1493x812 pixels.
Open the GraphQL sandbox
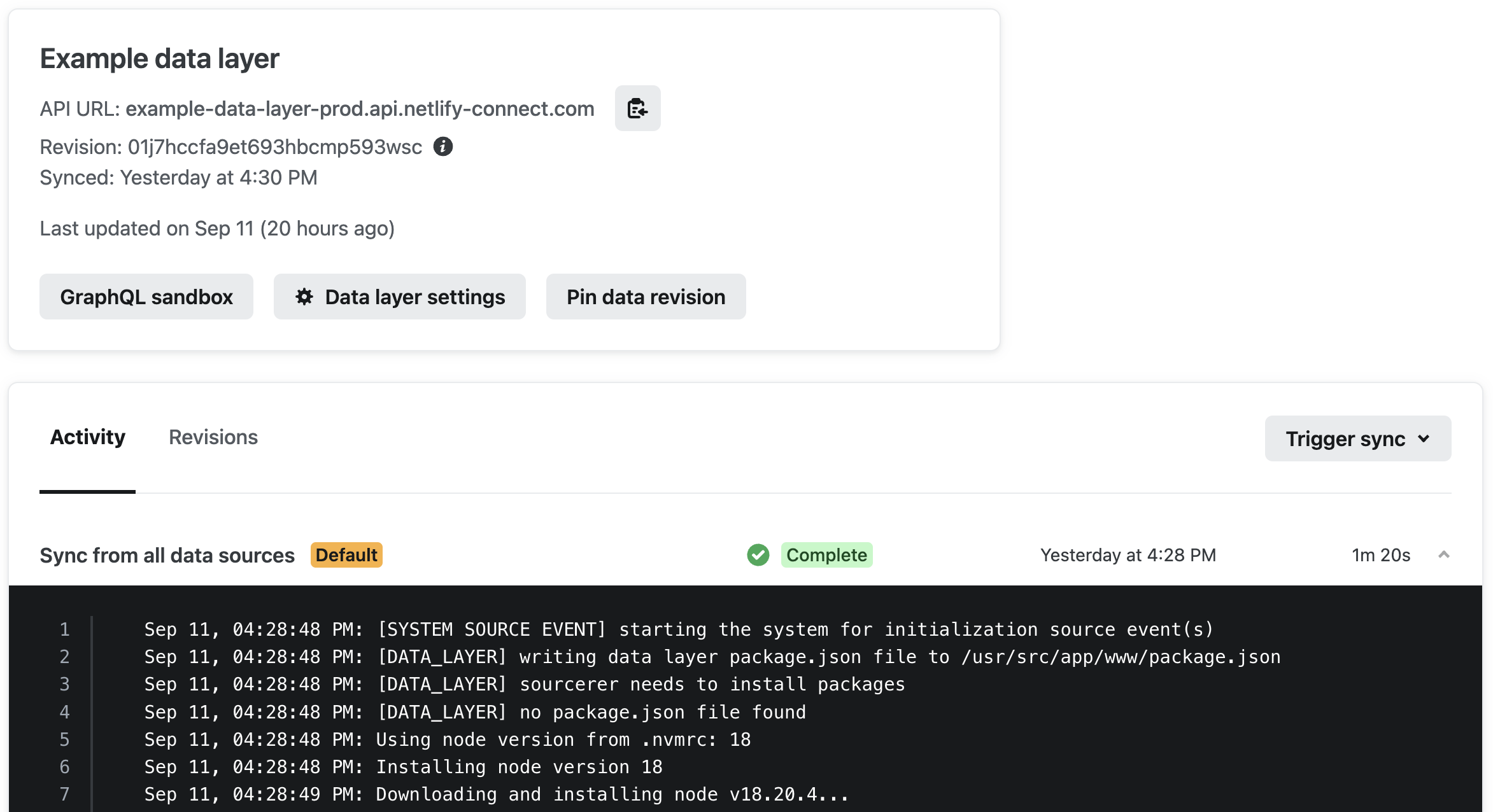pos(146,297)
